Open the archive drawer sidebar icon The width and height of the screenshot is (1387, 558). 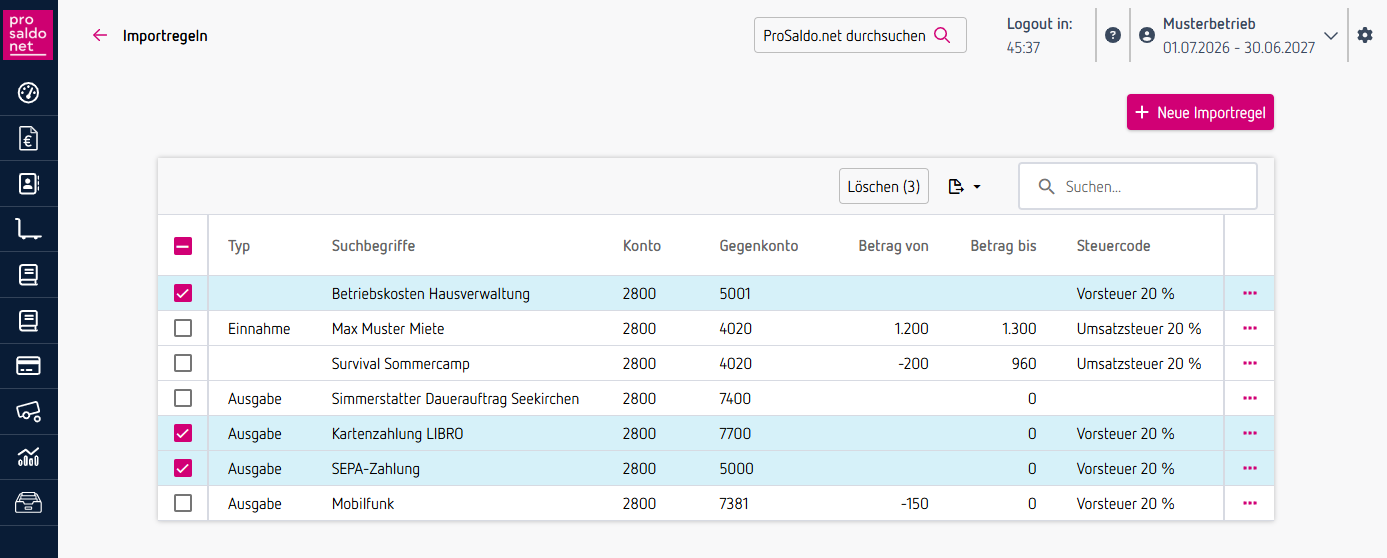[x=28, y=502]
